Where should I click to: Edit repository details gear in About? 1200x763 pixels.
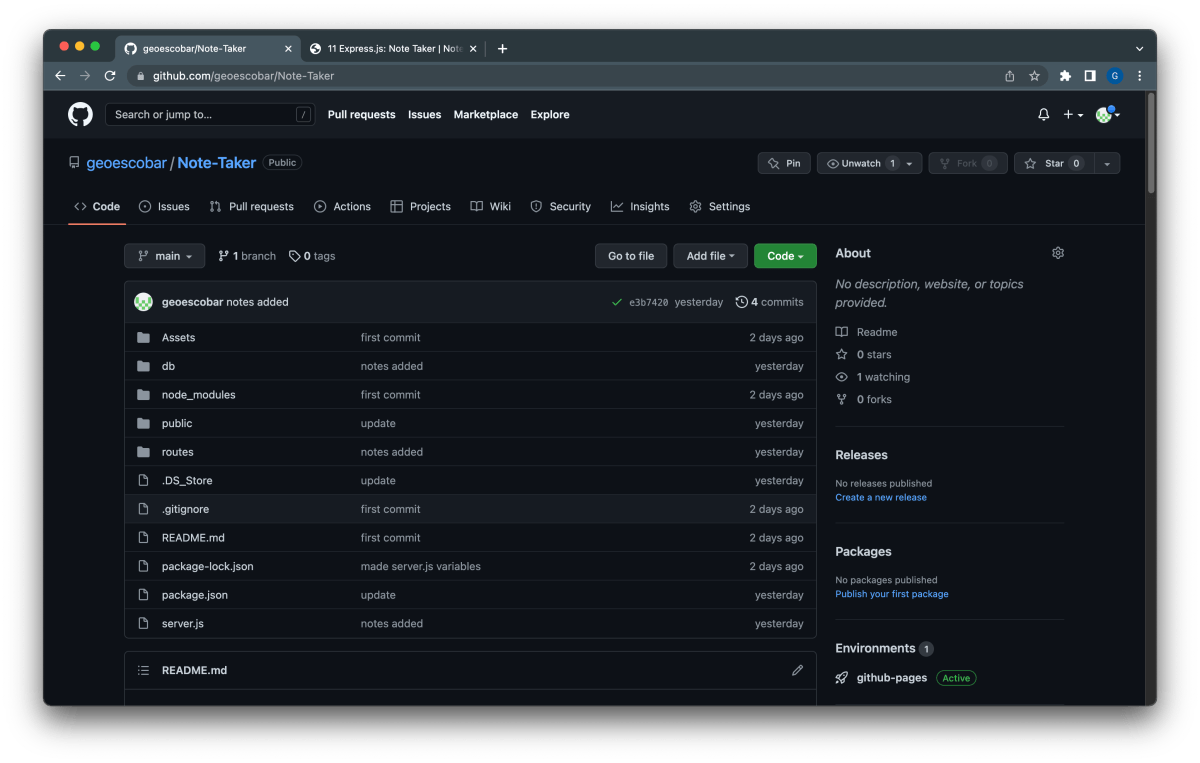(1058, 253)
